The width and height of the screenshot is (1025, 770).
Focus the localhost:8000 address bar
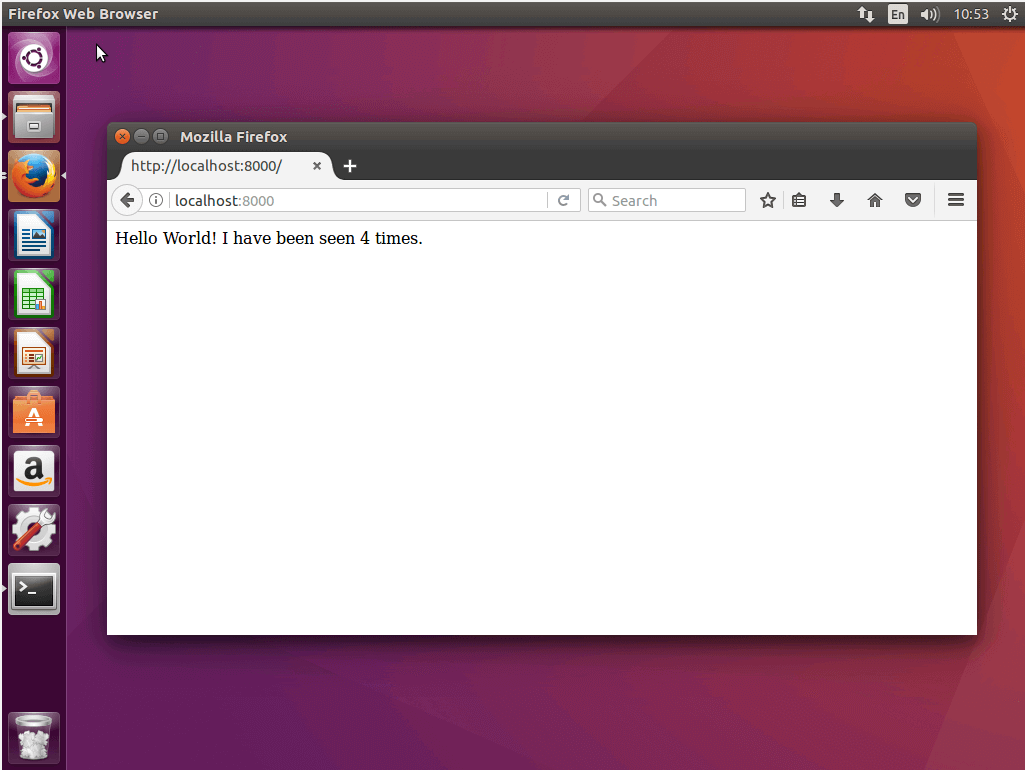click(x=360, y=200)
